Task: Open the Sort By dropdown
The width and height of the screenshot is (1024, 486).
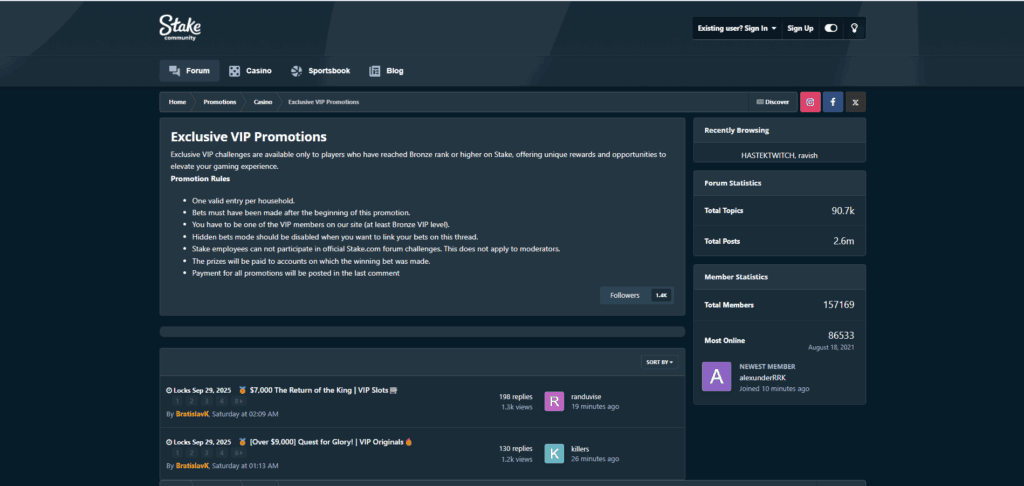Action: click(660, 362)
